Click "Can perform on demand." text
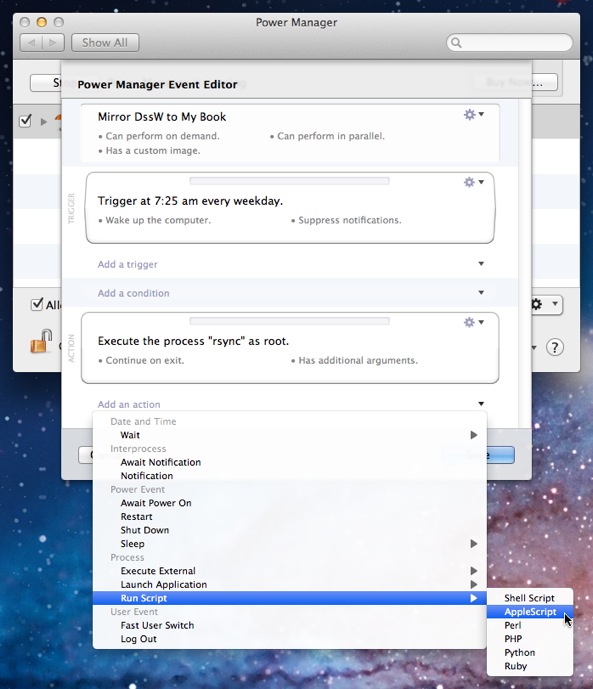Viewport: 593px width, 689px height. coord(163,136)
